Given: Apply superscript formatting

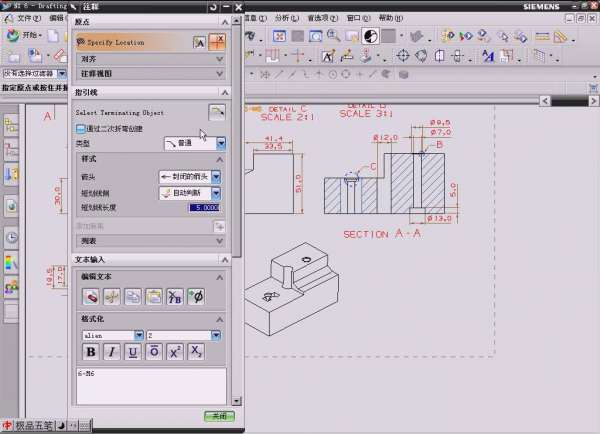Looking at the screenshot, I should tap(175, 351).
